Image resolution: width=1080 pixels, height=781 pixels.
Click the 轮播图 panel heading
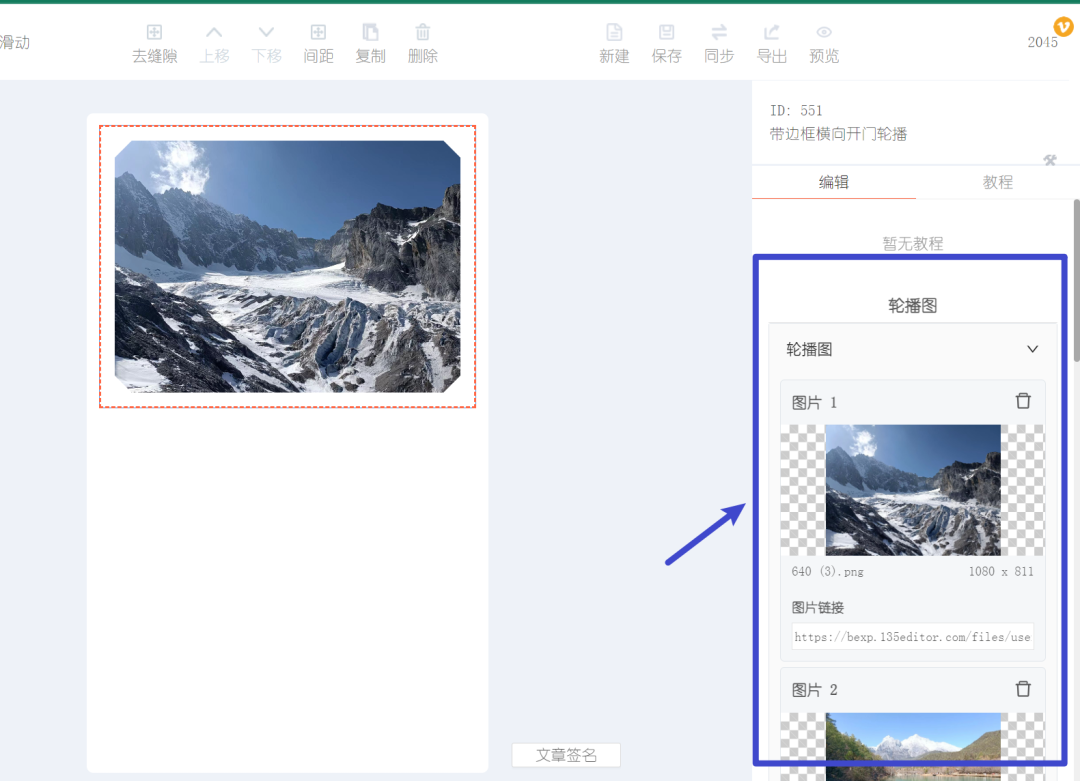[x=913, y=305]
